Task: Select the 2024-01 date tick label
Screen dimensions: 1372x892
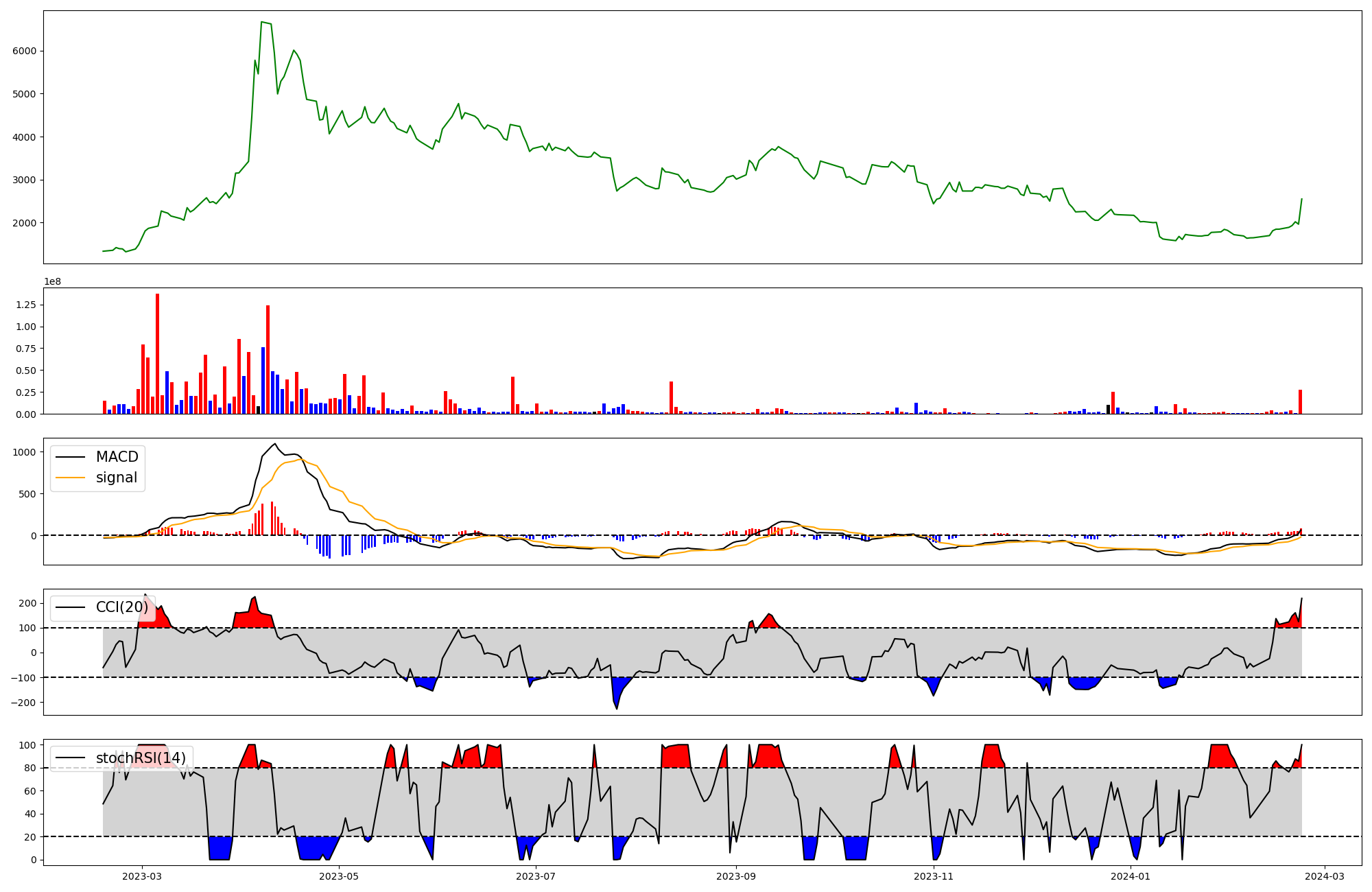Action: tap(1130, 876)
